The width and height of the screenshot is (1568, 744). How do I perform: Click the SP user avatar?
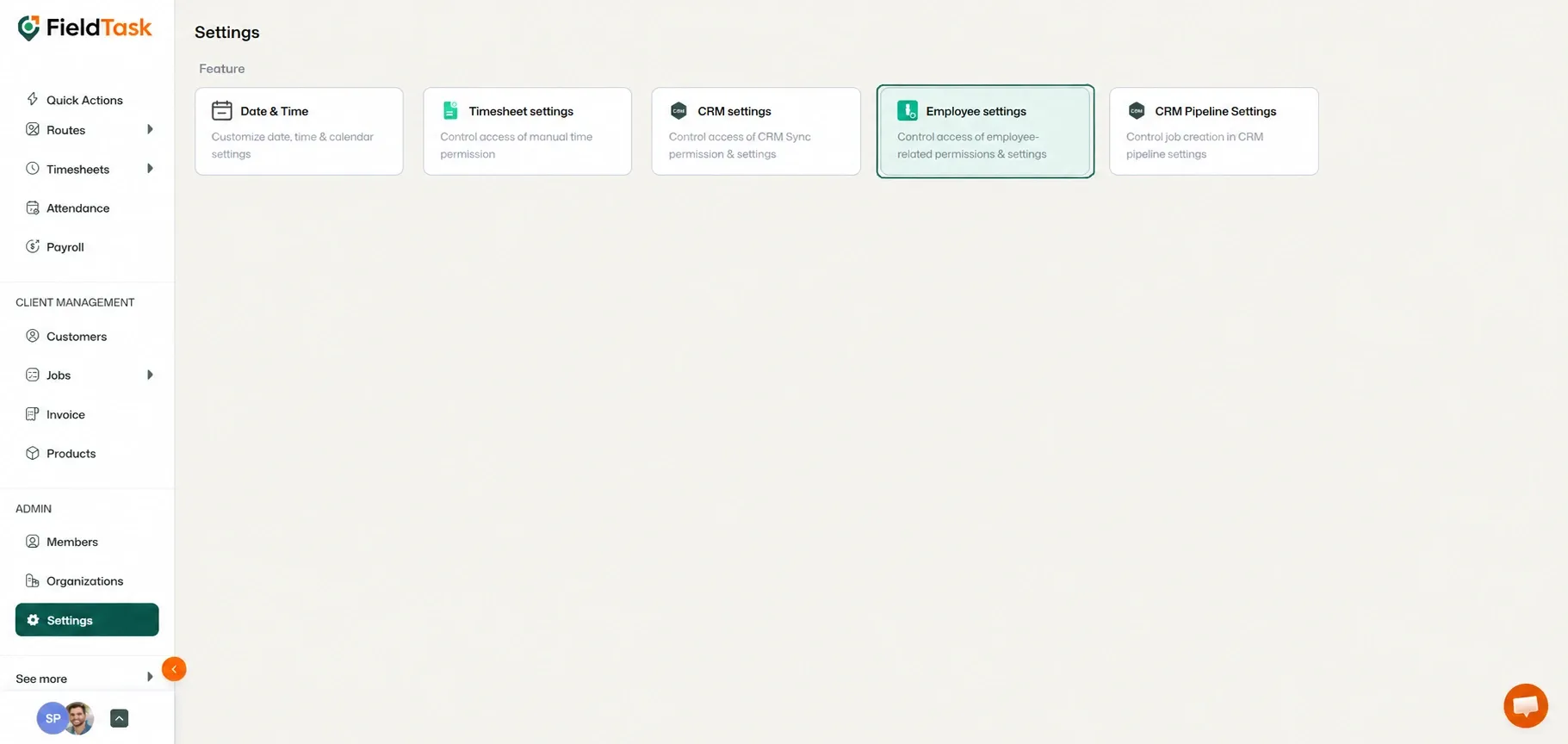pos(52,718)
